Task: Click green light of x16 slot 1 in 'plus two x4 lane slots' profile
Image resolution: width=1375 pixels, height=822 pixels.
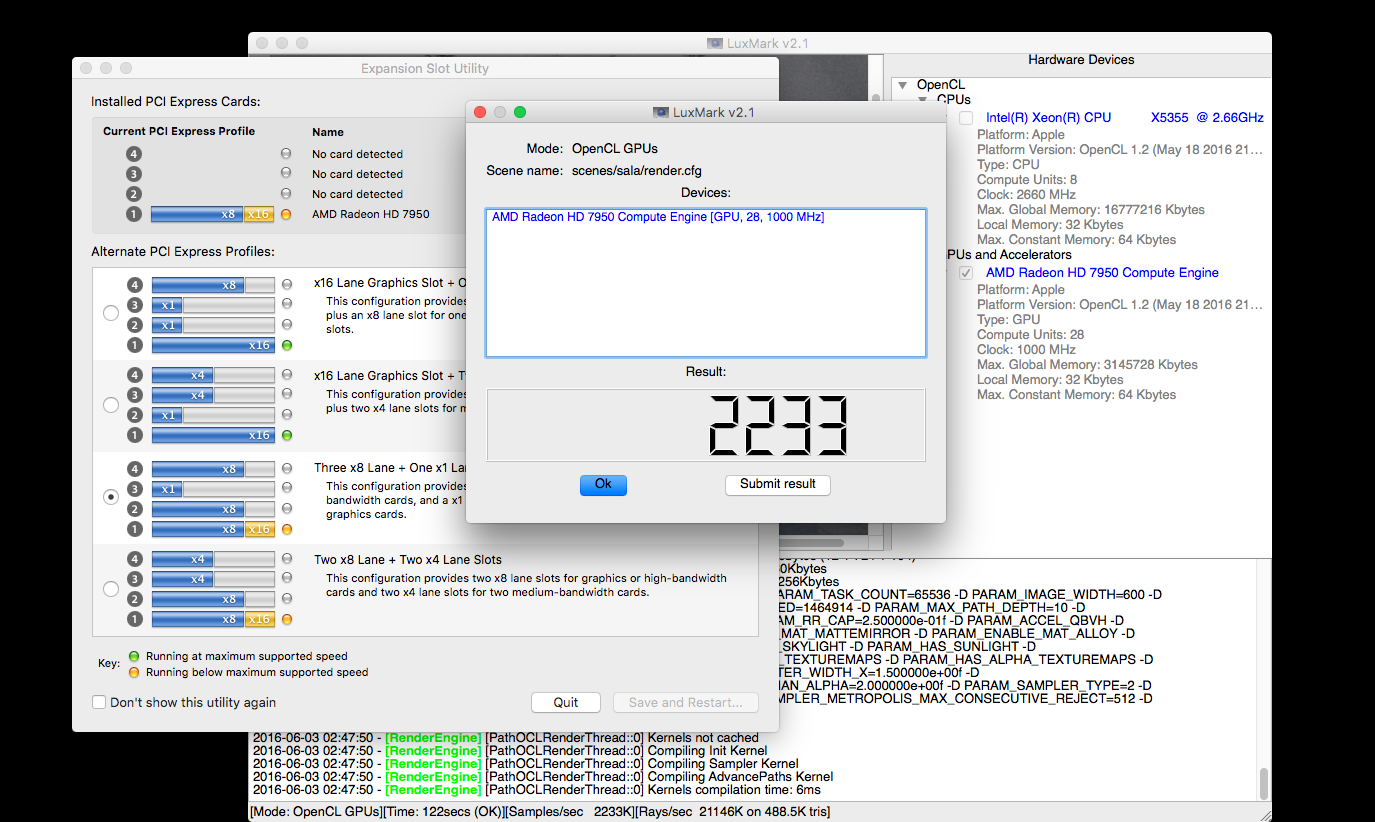Action: [x=287, y=435]
